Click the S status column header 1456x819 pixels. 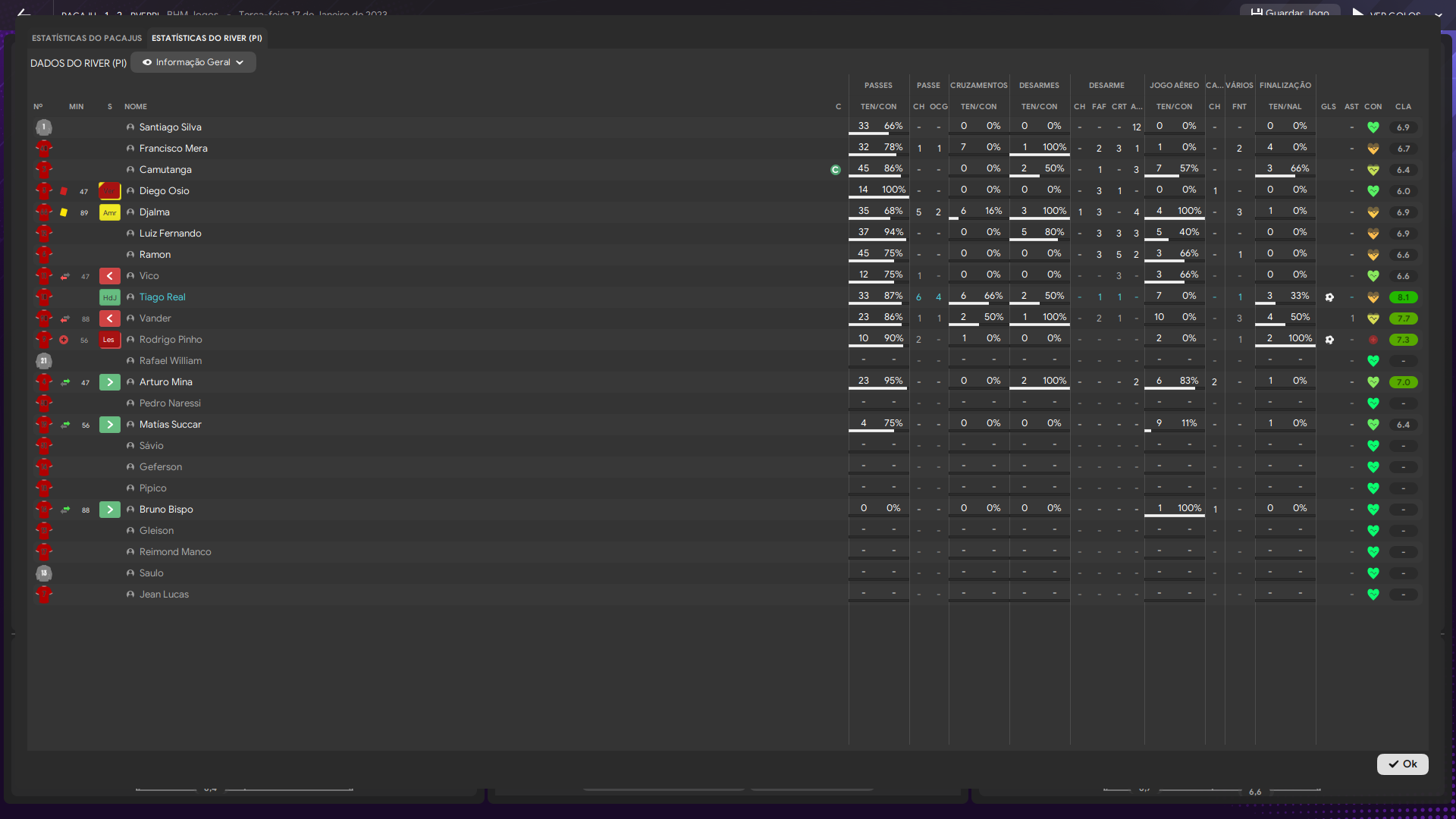click(110, 107)
